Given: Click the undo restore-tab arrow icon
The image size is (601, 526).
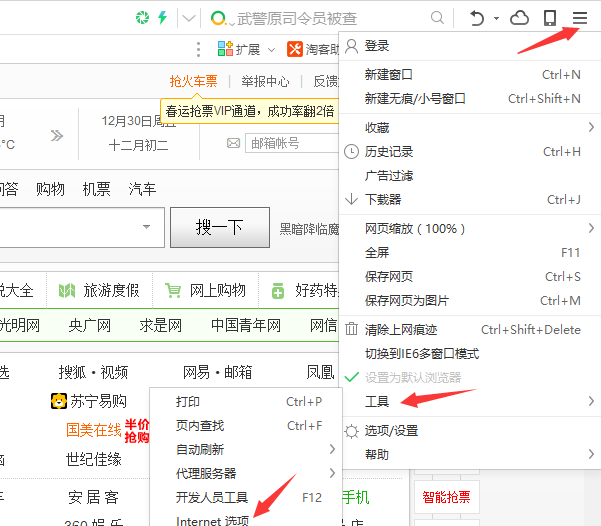Looking at the screenshot, I should (477, 18).
